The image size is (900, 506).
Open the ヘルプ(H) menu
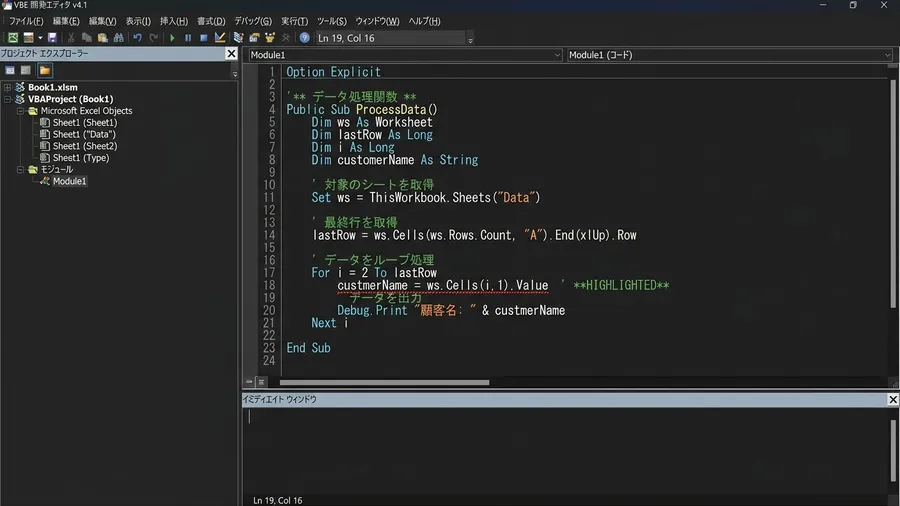424,21
